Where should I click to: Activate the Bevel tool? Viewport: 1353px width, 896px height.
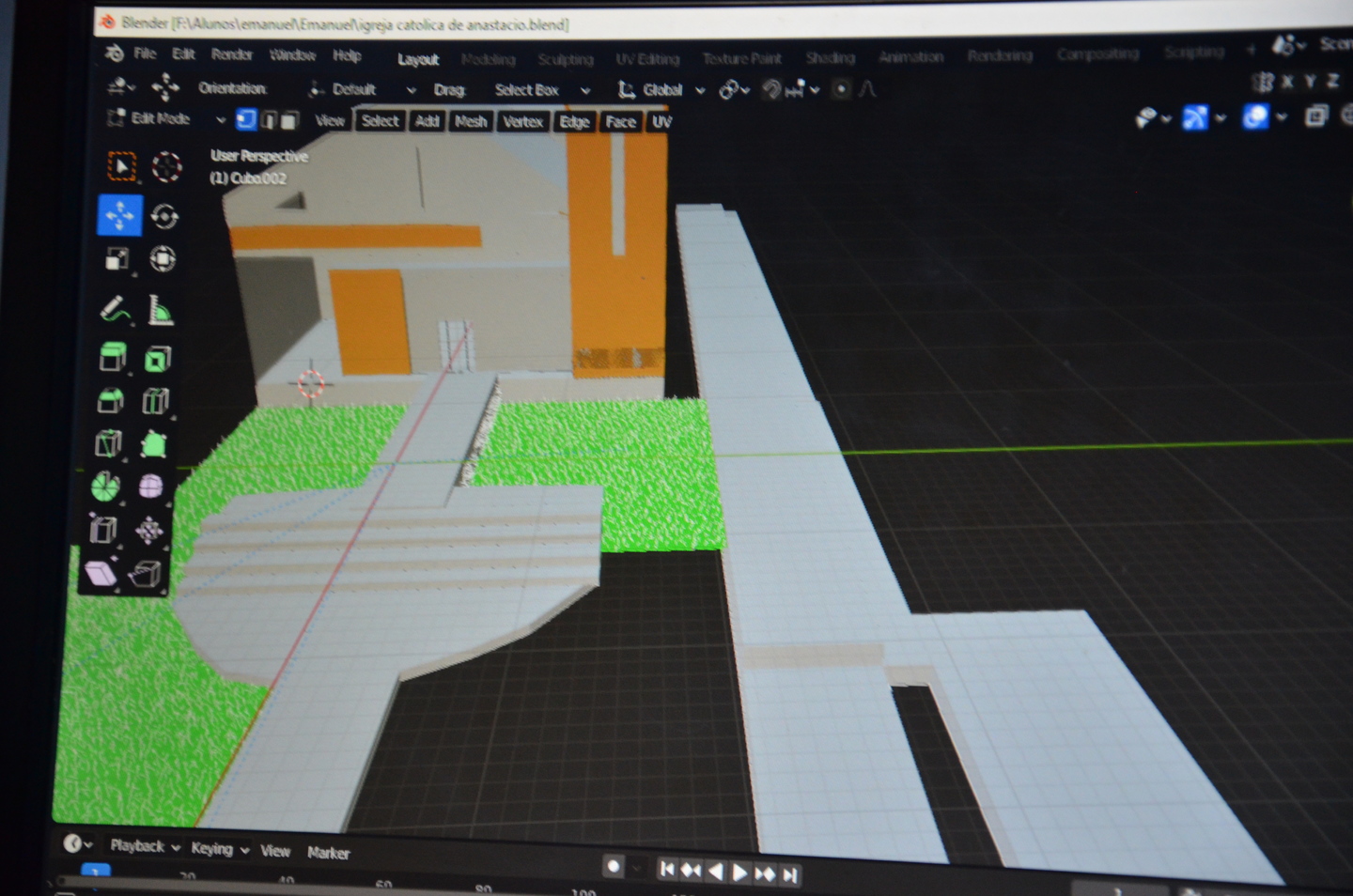point(111,401)
